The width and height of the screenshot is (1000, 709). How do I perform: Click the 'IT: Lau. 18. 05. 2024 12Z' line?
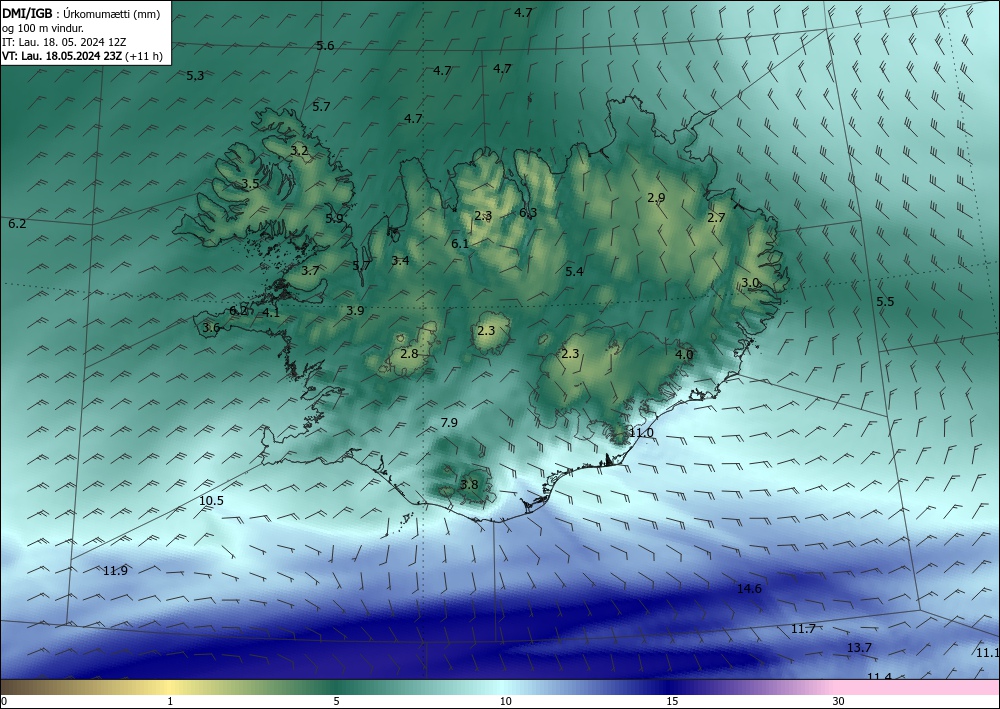click(64, 42)
